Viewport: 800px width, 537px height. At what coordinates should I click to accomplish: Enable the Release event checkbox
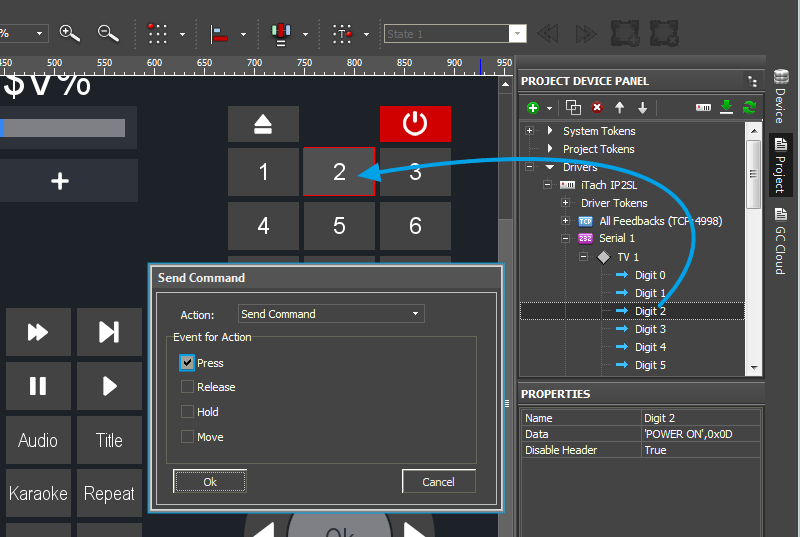[x=187, y=387]
